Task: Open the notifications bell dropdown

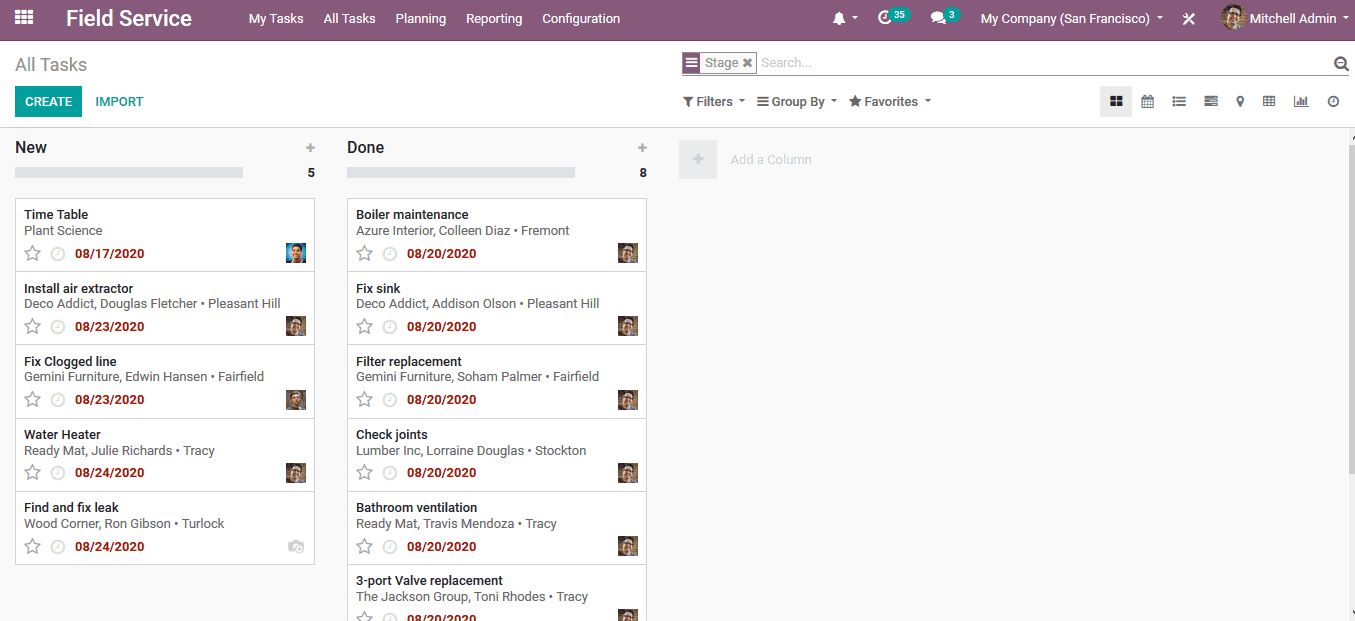Action: pyautogui.click(x=845, y=19)
